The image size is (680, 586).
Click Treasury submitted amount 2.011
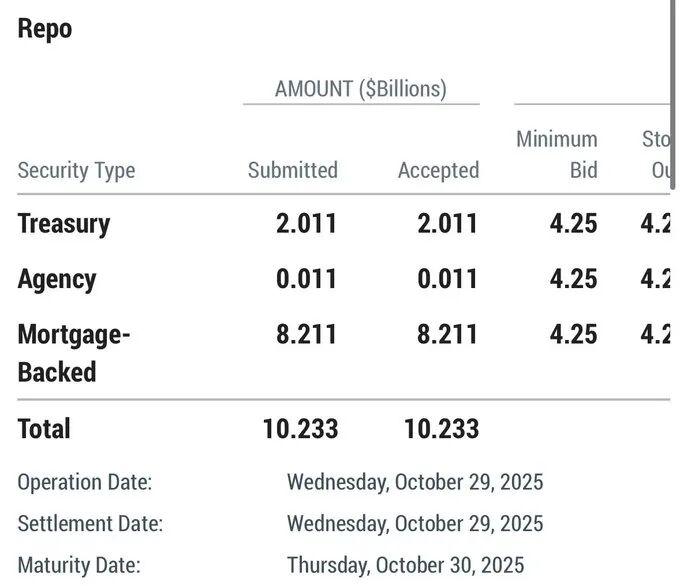click(x=306, y=222)
